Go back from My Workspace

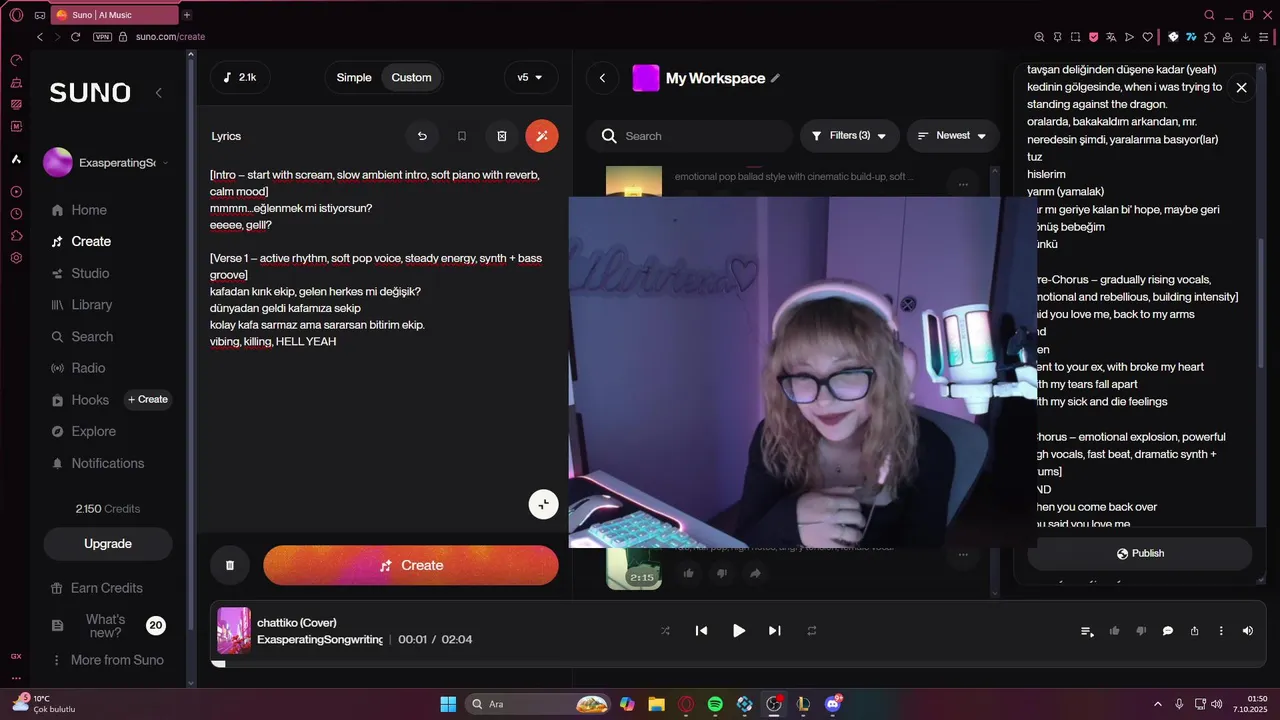(602, 78)
